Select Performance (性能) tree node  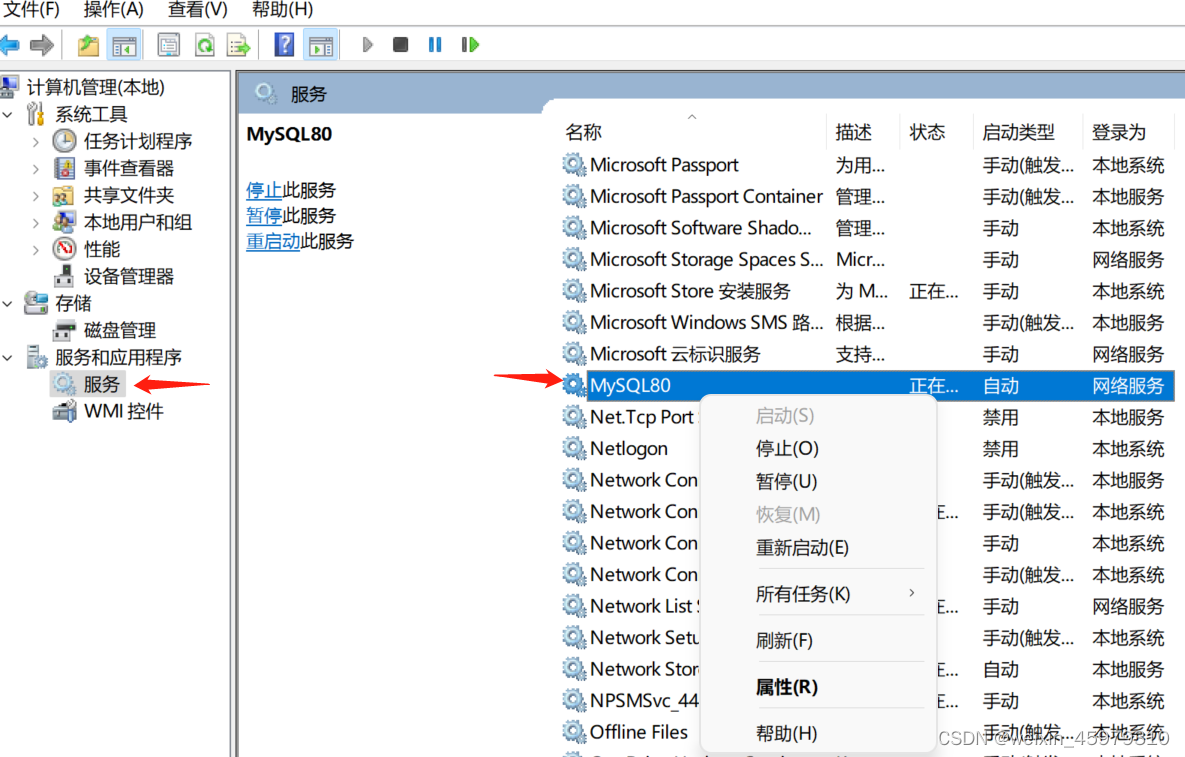pyautogui.click(x=101, y=249)
